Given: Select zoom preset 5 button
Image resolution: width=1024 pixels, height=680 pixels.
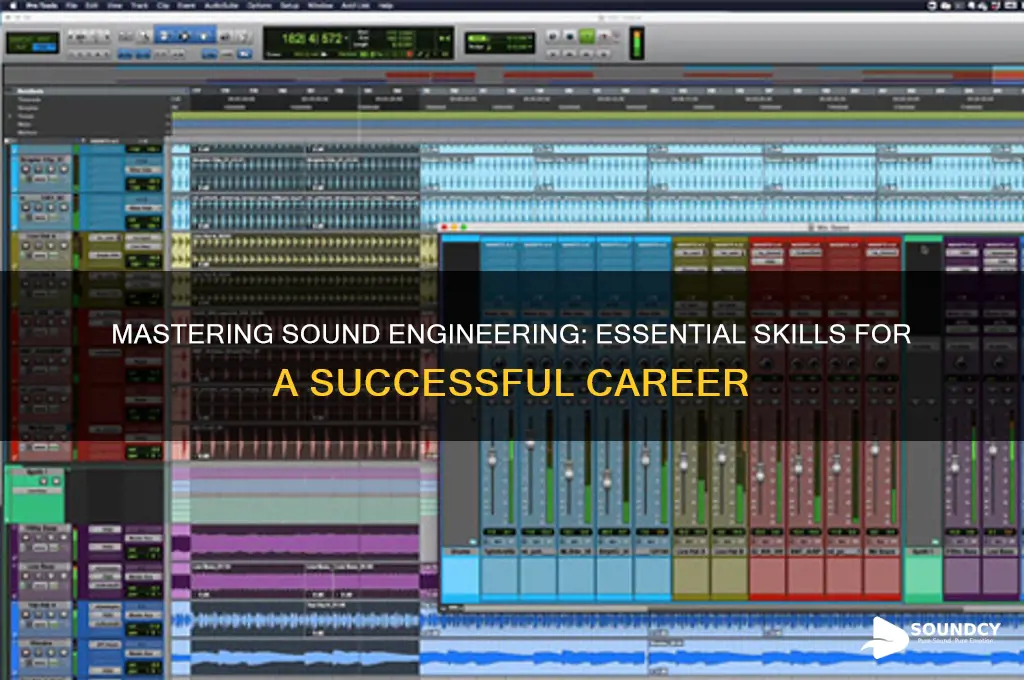Looking at the screenshot, I should click(x=106, y=54).
